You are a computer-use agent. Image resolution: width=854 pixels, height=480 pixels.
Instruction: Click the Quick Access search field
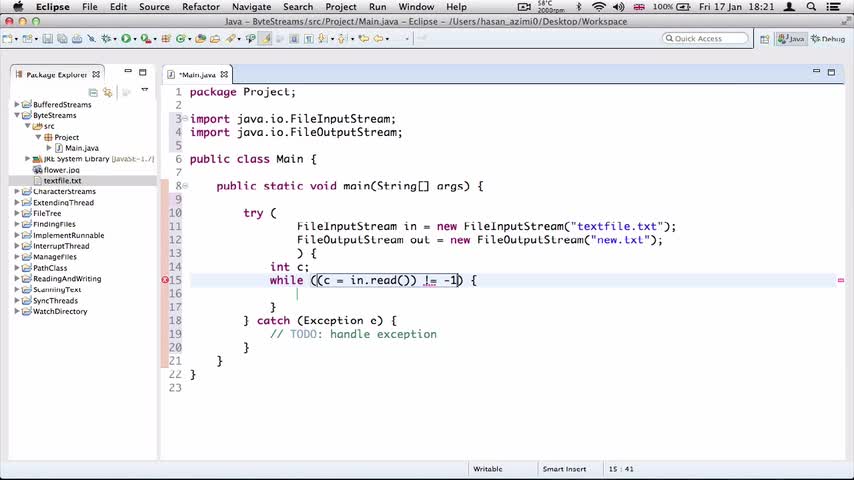tap(705, 39)
